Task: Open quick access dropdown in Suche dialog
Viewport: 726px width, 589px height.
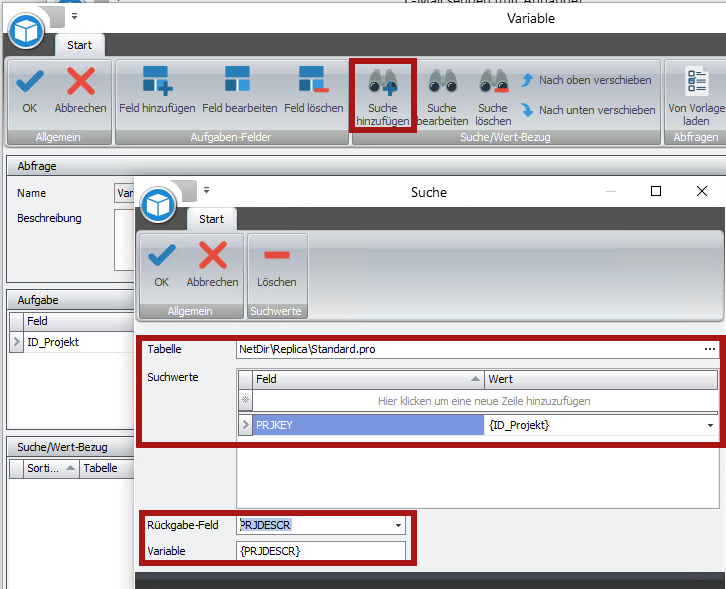Action: [x=207, y=190]
